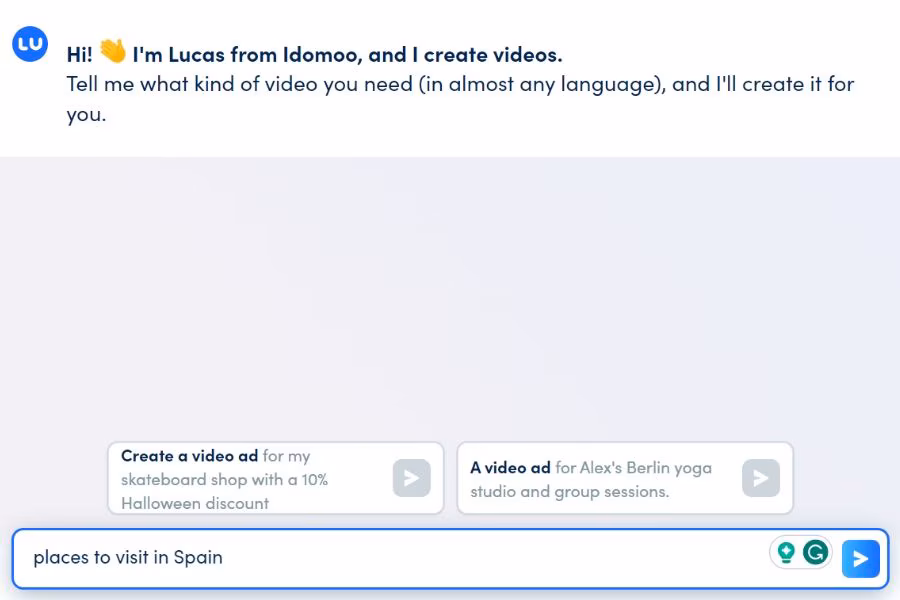Click the "Hi!" greeting text
Screen dimensions: 900x600
79,54
